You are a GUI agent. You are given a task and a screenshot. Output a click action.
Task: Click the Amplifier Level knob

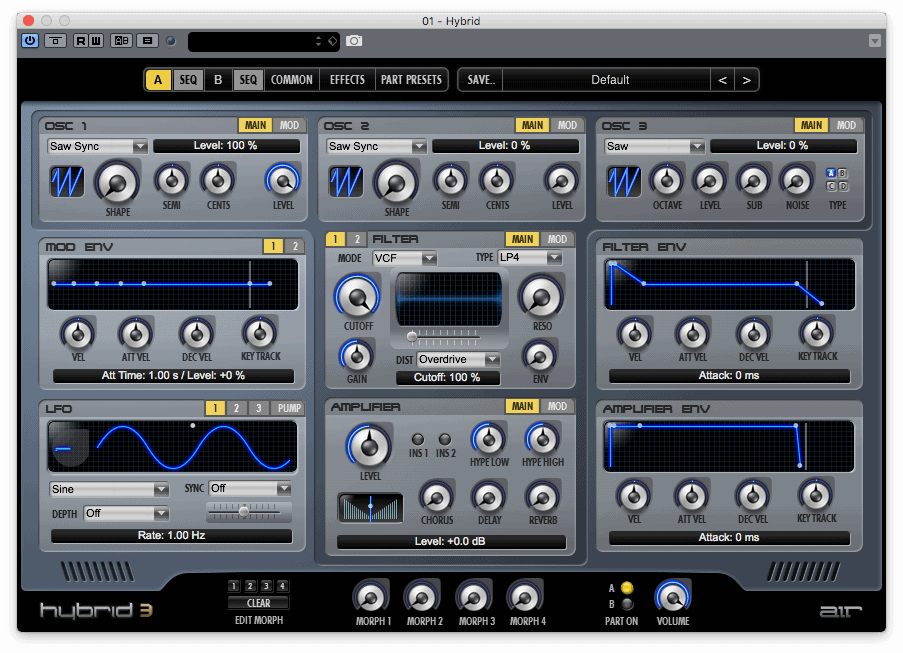click(x=369, y=446)
